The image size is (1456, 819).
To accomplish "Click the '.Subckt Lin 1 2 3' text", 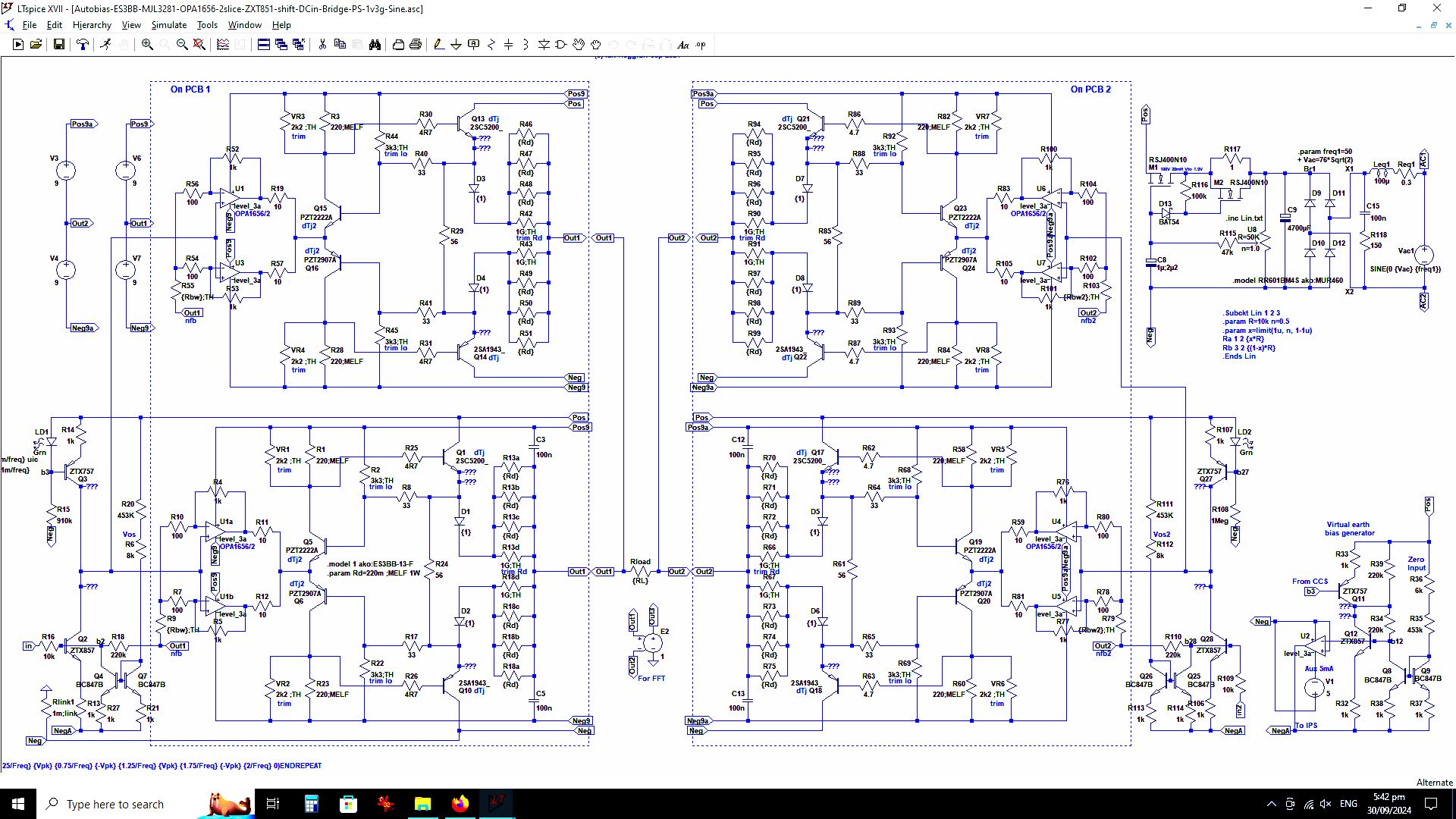I will coord(1251,313).
